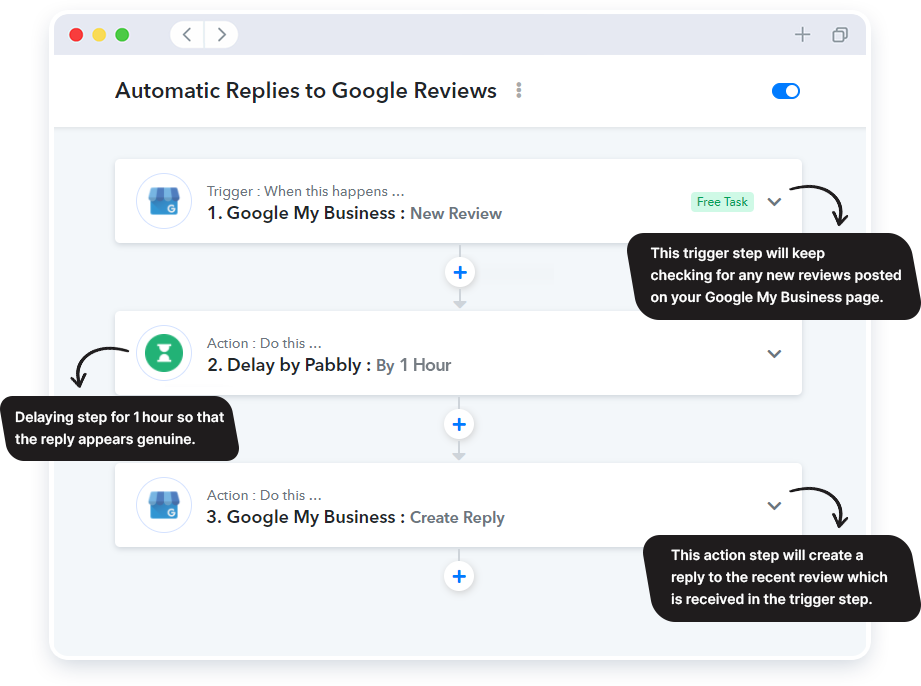This screenshot has width=921, height=686.
Task: Expand the Create Reply step chevron
Action: click(x=774, y=506)
